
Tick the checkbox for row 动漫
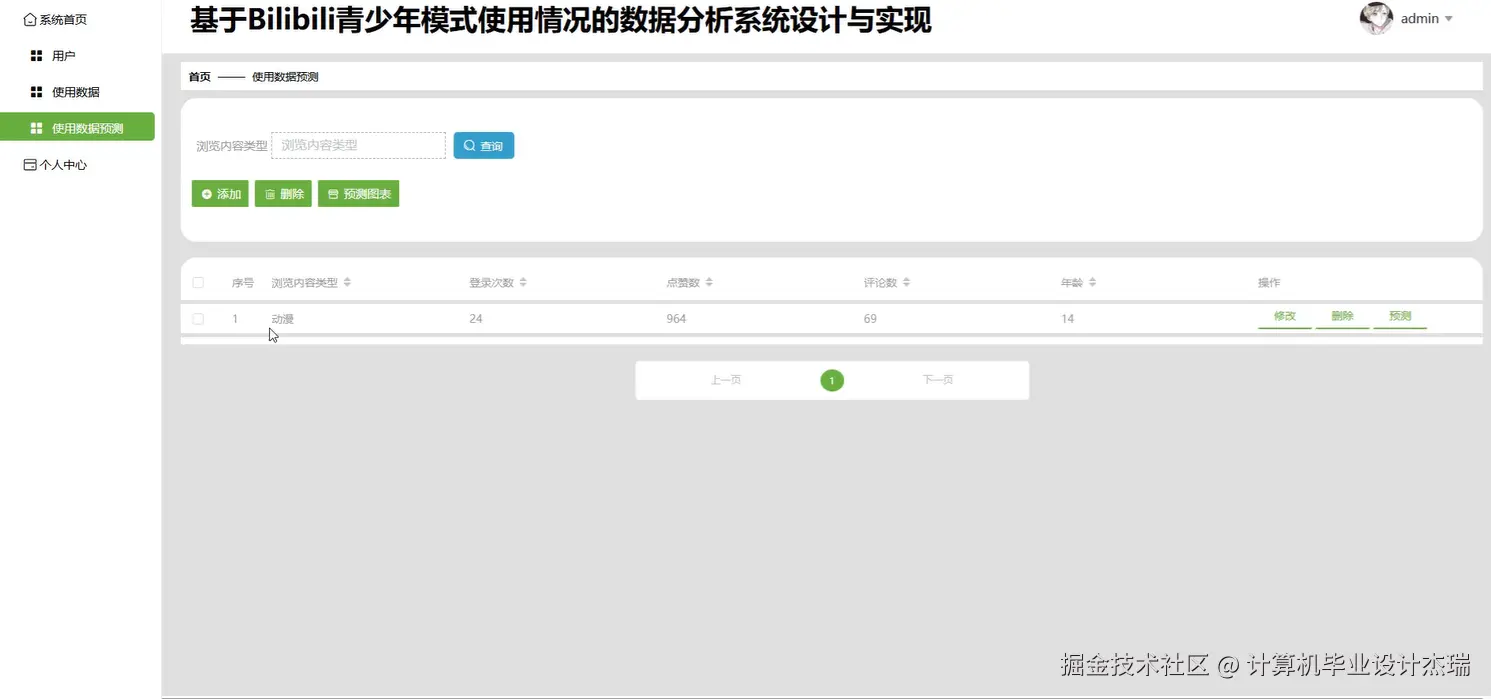coord(198,319)
